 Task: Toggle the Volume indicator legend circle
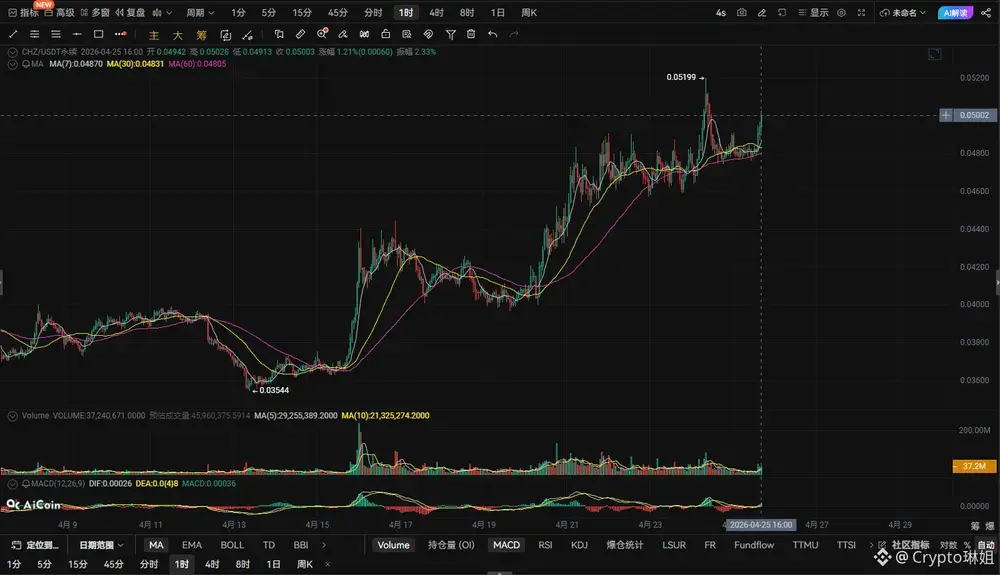[12, 416]
